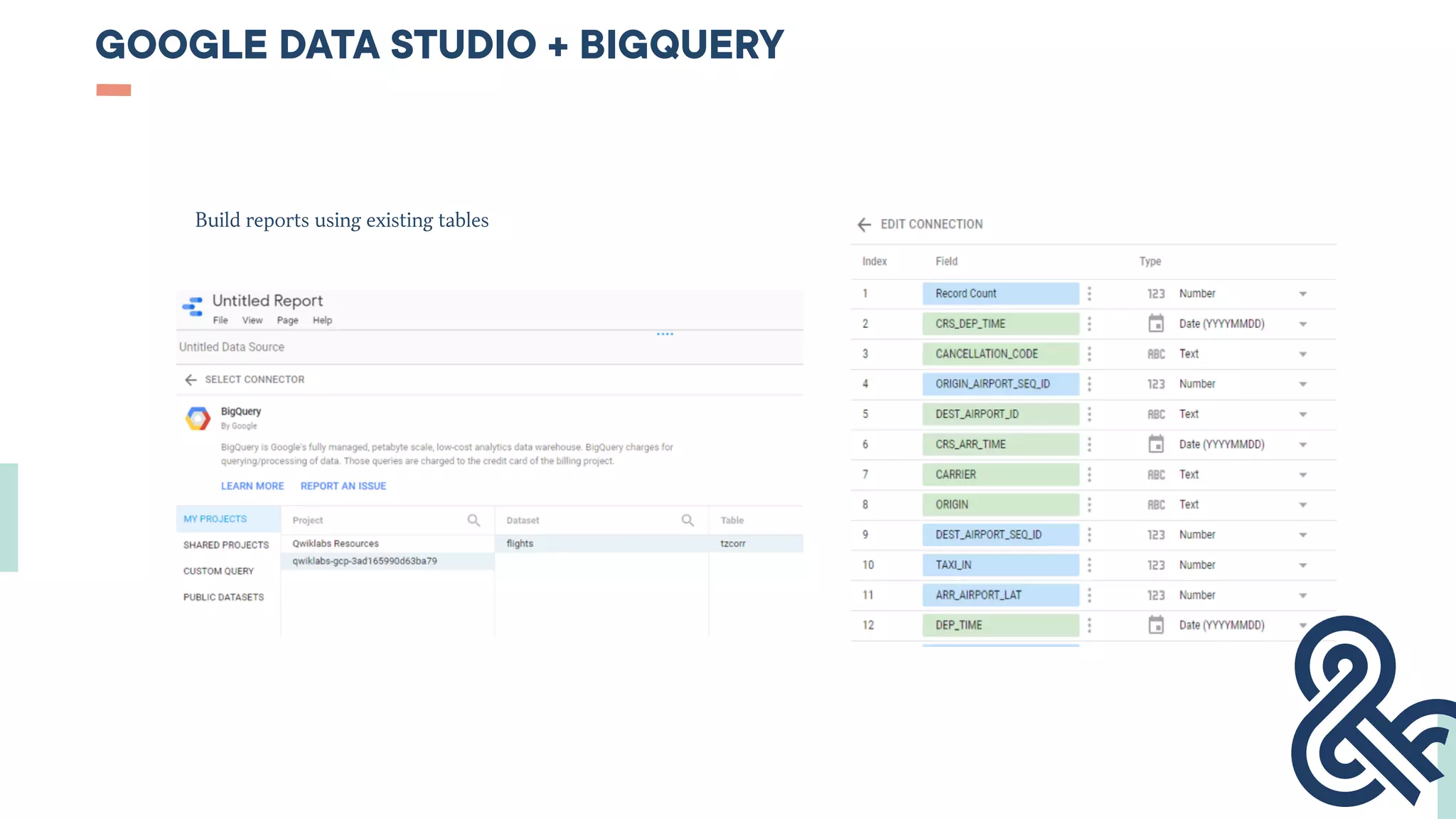Click ABC type icon for CARRIER row
The height and width of the screenshot is (819, 1456).
coord(1156,474)
